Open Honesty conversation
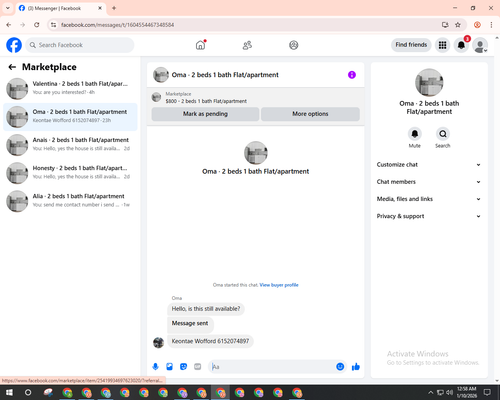The image size is (500, 400). tap(70, 173)
